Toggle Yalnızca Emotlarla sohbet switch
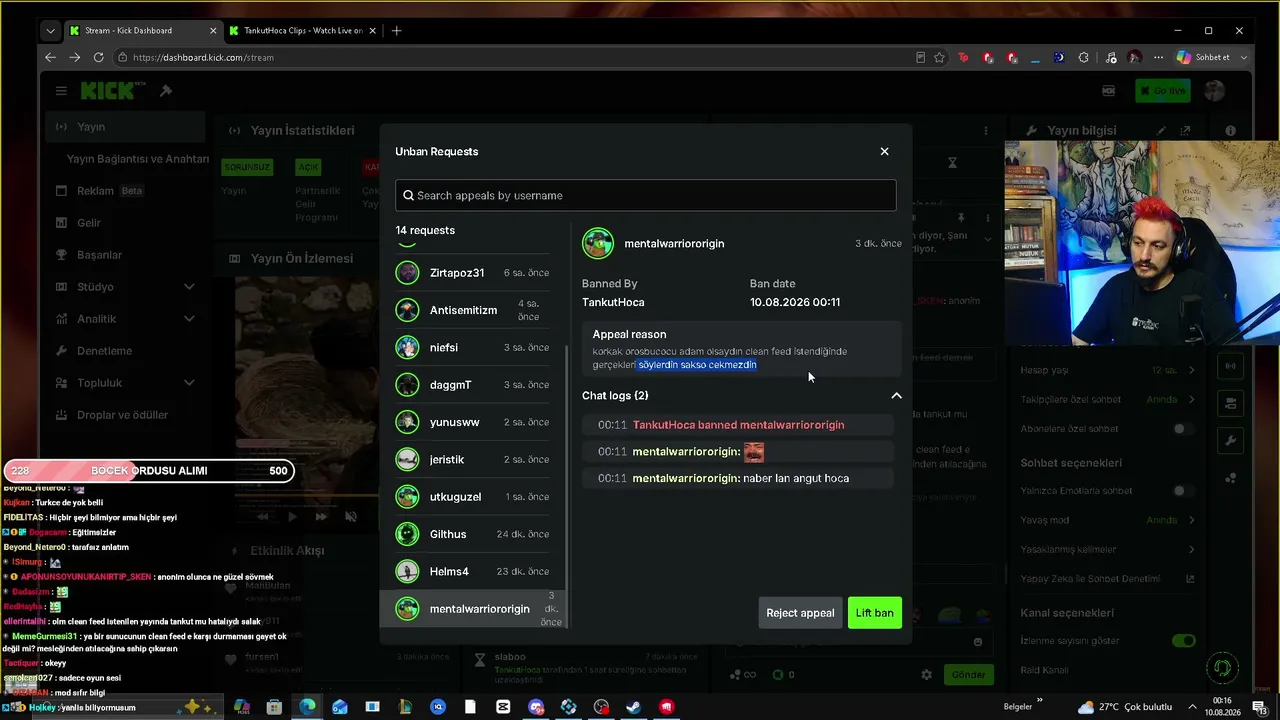Viewport: 1280px width, 720px height. 1183,491
